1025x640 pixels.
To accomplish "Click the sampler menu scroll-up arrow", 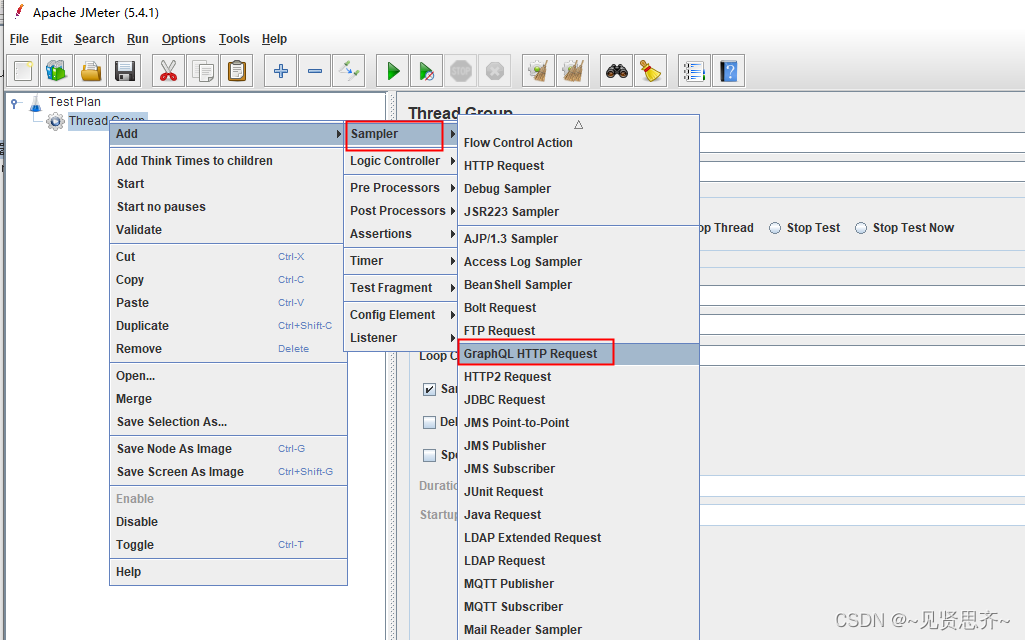I will (x=578, y=124).
